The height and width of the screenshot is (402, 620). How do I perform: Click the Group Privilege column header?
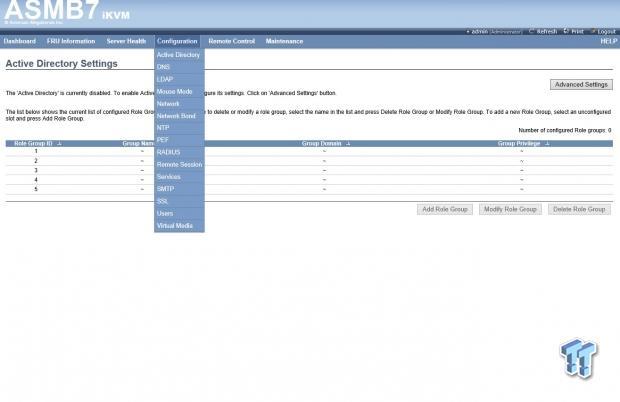pyautogui.click(x=519, y=143)
